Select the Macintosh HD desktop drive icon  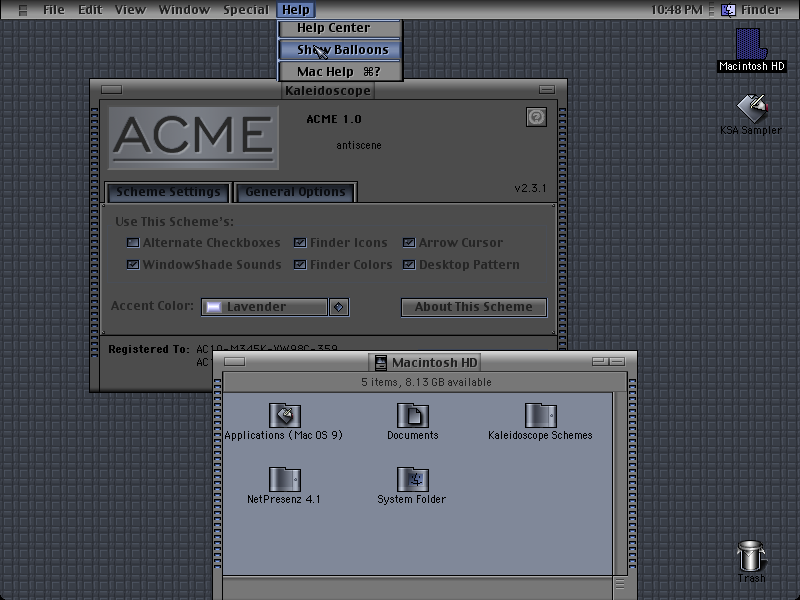pos(751,44)
